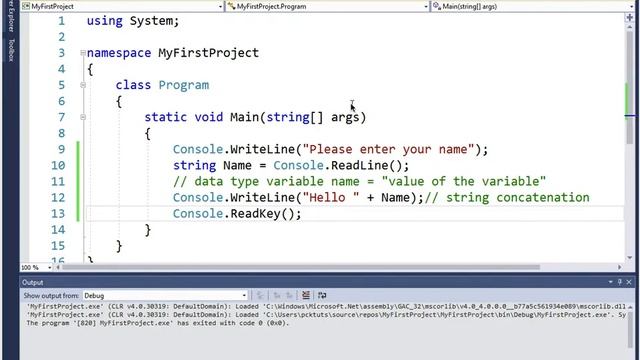Click the horizontal editor scrollbar thumb
Screen dimensions: 640x360
click(301, 267)
